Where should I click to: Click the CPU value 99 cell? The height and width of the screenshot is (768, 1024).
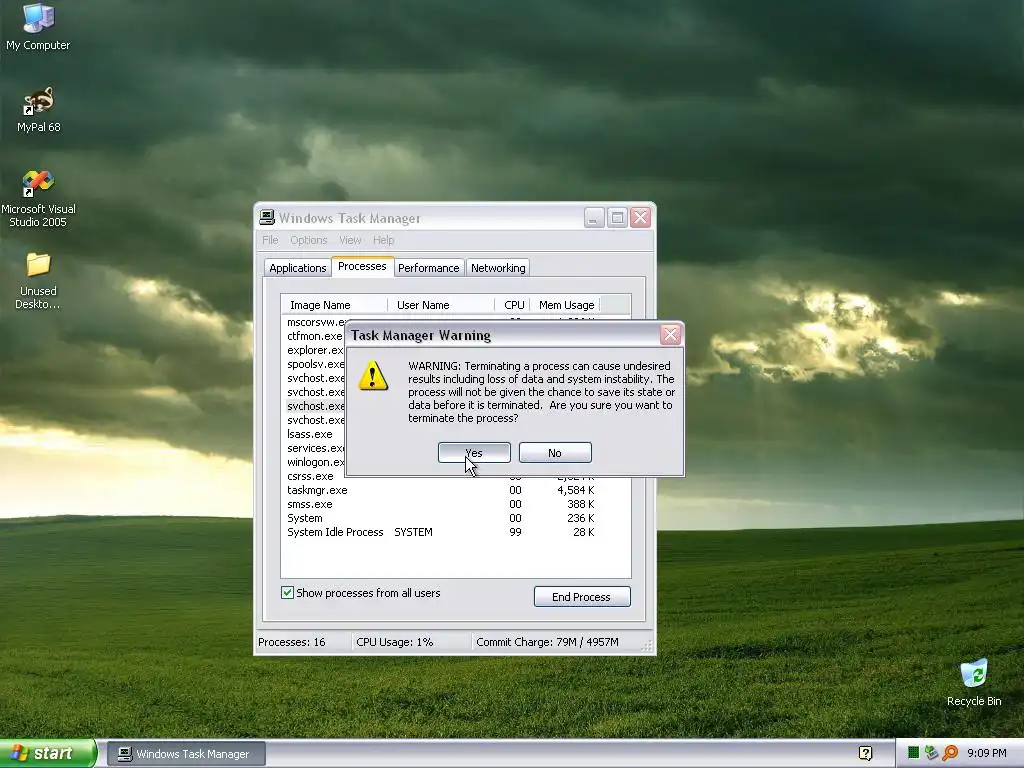click(x=515, y=532)
